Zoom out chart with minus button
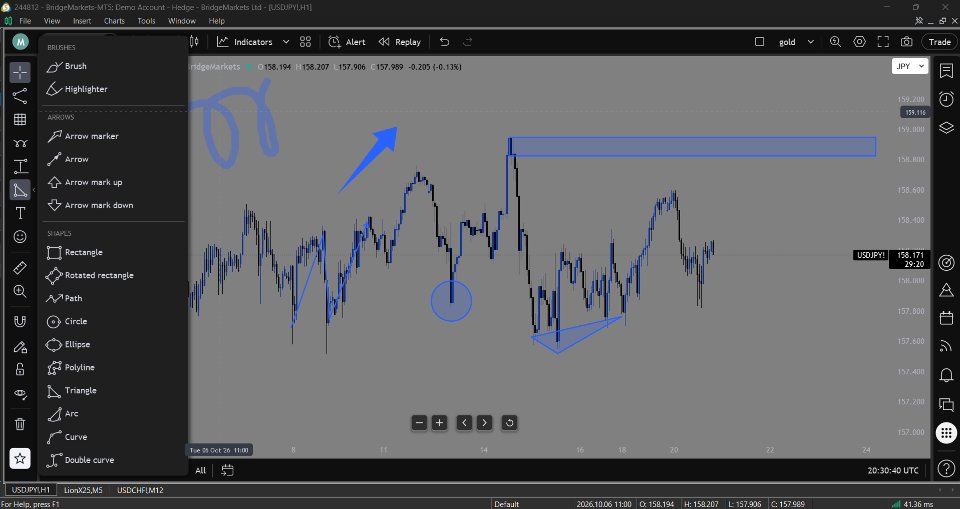The height and width of the screenshot is (509, 960). pyautogui.click(x=419, y=423)
